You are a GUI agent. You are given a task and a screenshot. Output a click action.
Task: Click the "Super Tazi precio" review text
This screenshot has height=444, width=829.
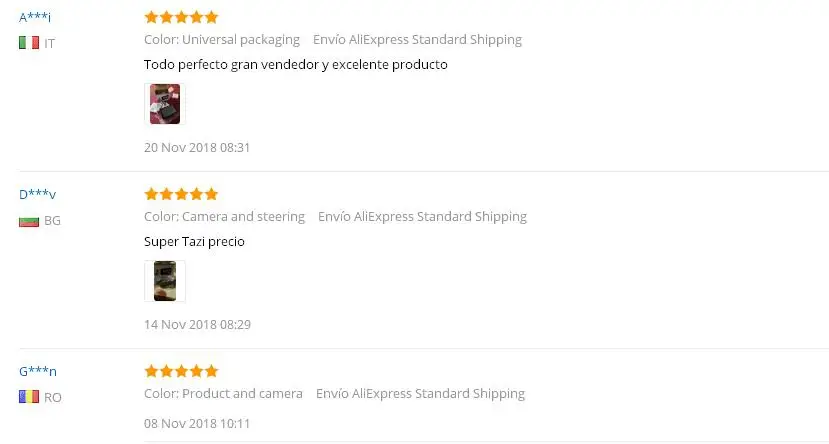click(x=194, y=242)
